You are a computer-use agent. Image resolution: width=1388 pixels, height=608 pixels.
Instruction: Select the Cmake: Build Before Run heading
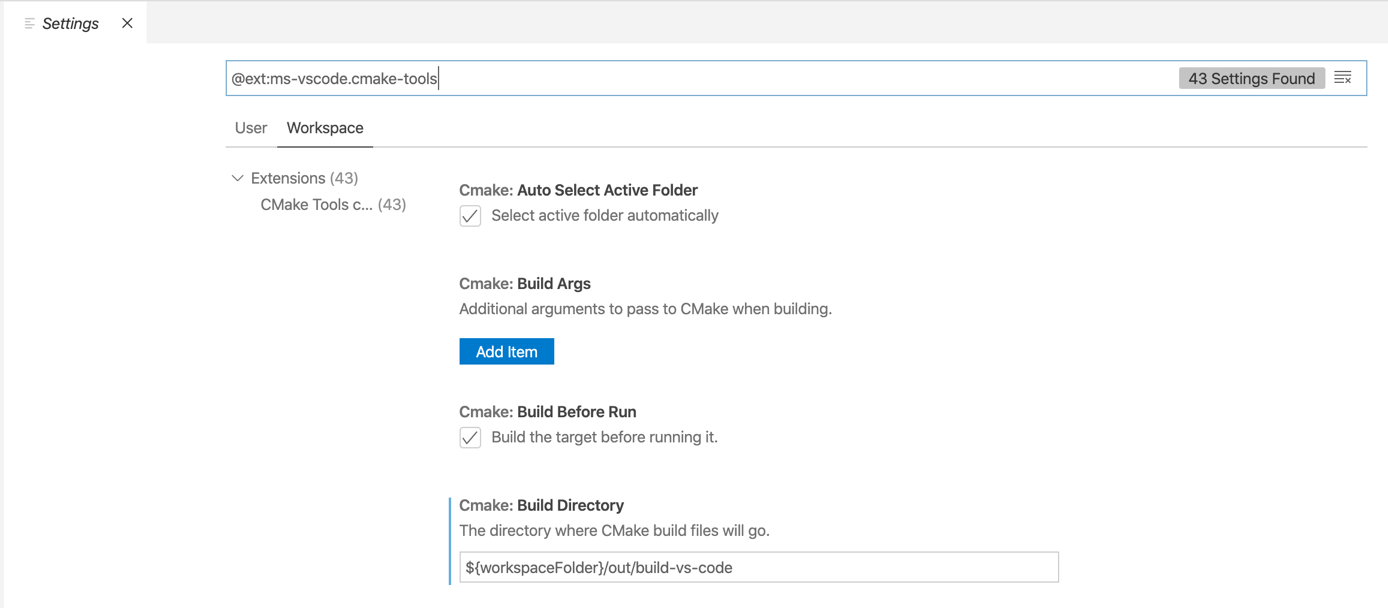548,411
